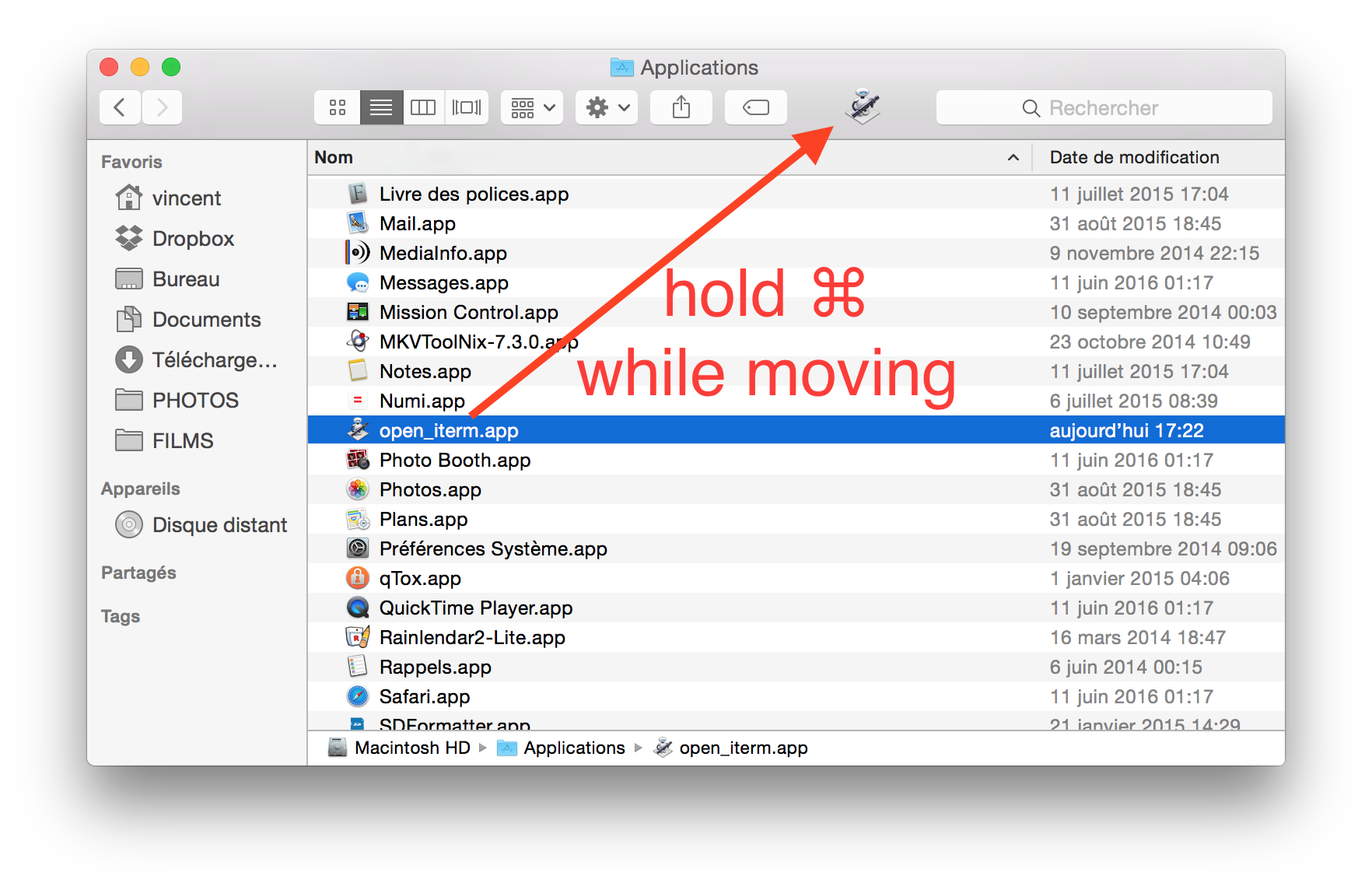This screenshot has width=1372, height=890.
Task: Switch to column view
Action: [x=423, y=107]
